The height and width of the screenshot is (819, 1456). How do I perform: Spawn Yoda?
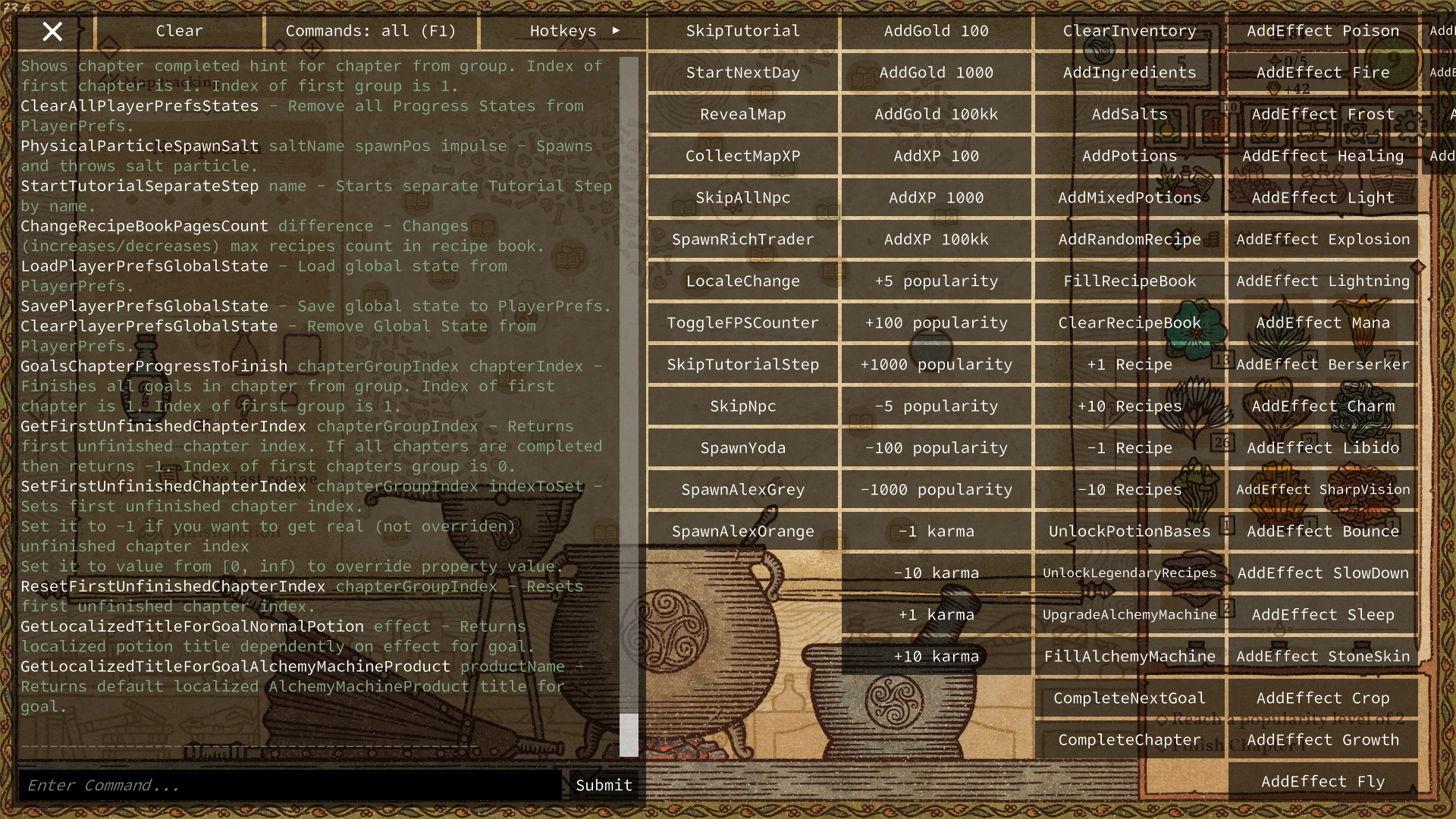coord(742,447)
